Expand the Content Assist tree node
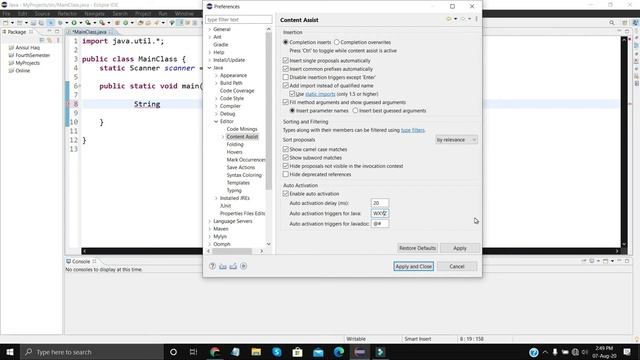 coord(223,137)
